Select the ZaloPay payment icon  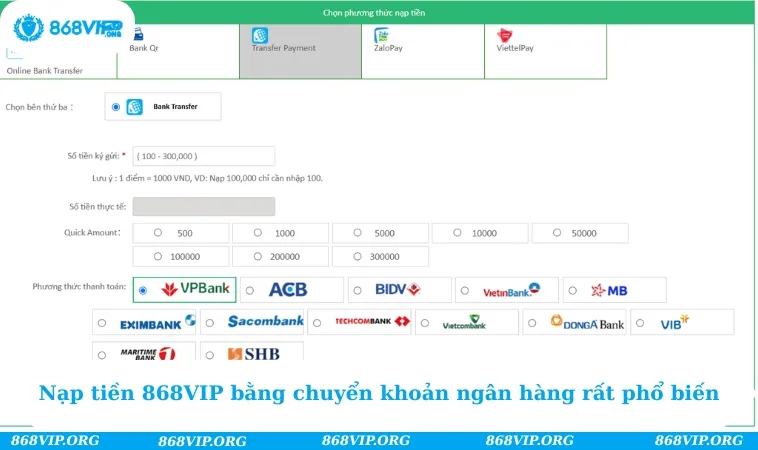click(x=382, y=35)
